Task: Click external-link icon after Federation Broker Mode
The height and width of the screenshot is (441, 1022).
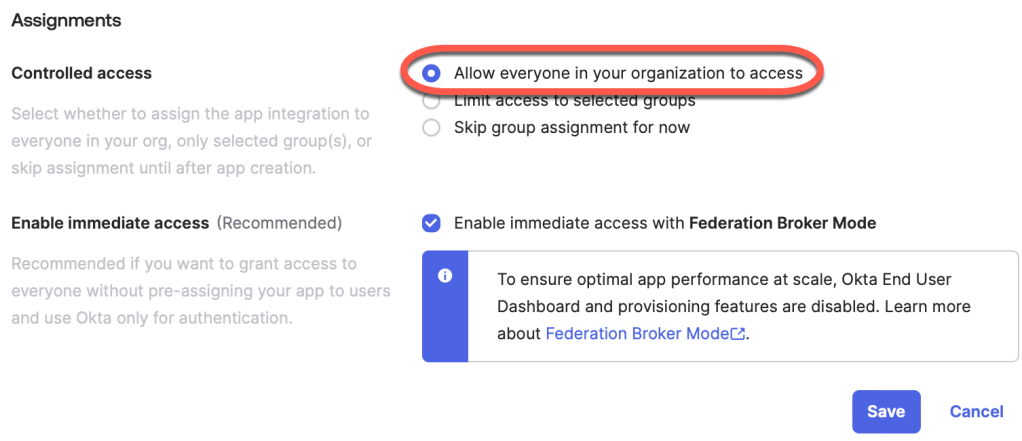Action: pos(738,335)
